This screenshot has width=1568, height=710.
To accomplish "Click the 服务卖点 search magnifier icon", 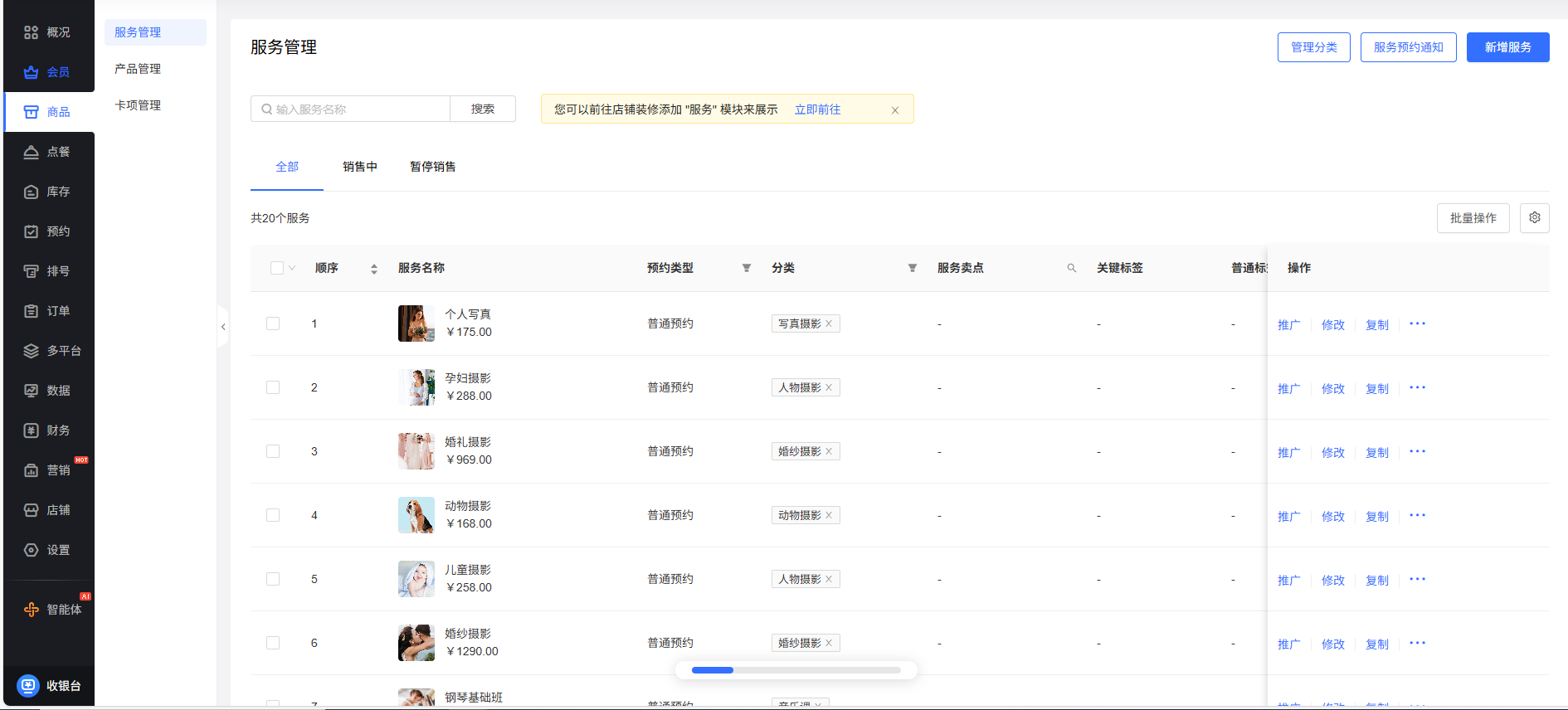I will (1072, 268).
